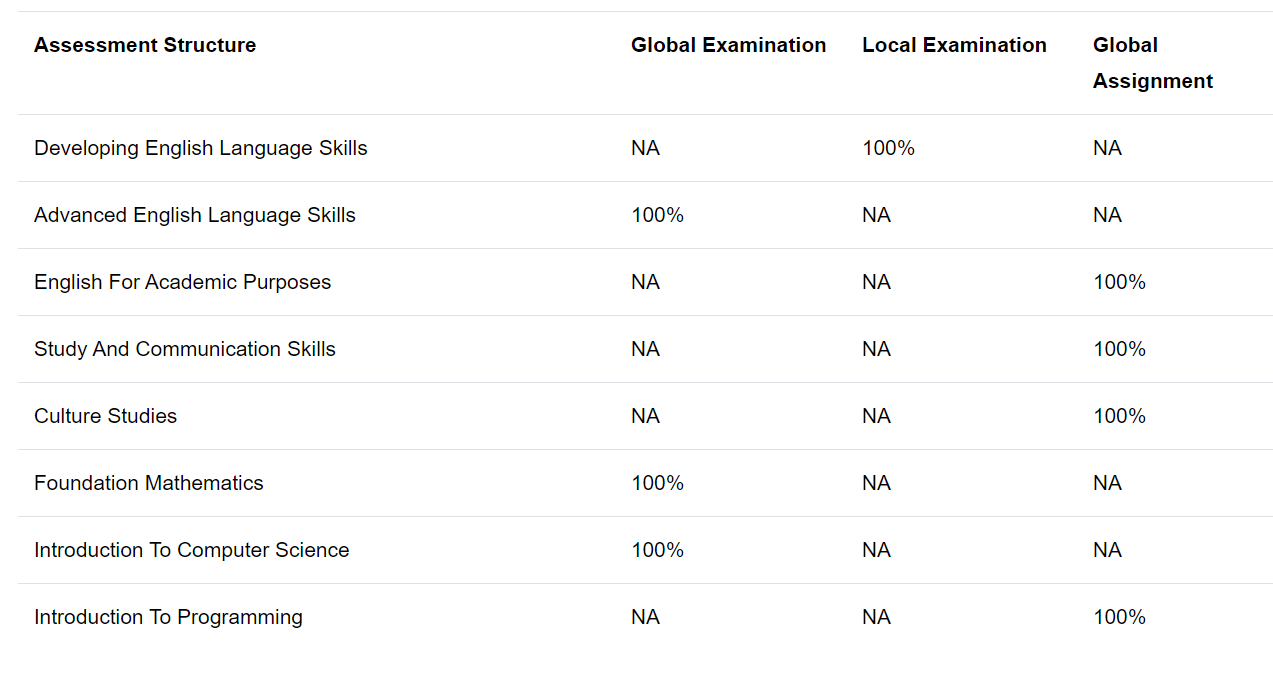The image size is (1273, 675).
Task: Click the Foundation Mathematics row title
Action: 149,483
